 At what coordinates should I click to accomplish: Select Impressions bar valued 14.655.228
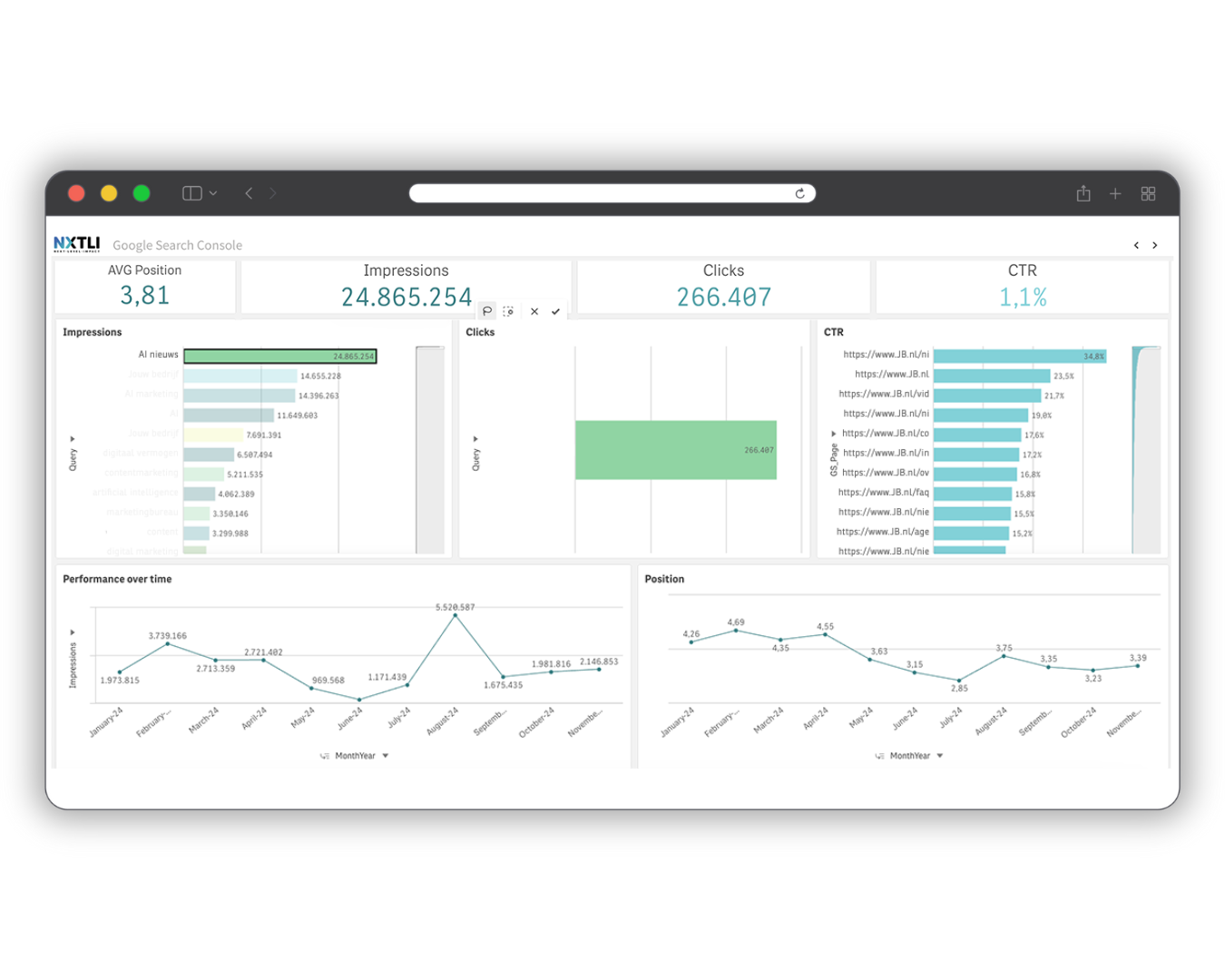tap(240, 376)
